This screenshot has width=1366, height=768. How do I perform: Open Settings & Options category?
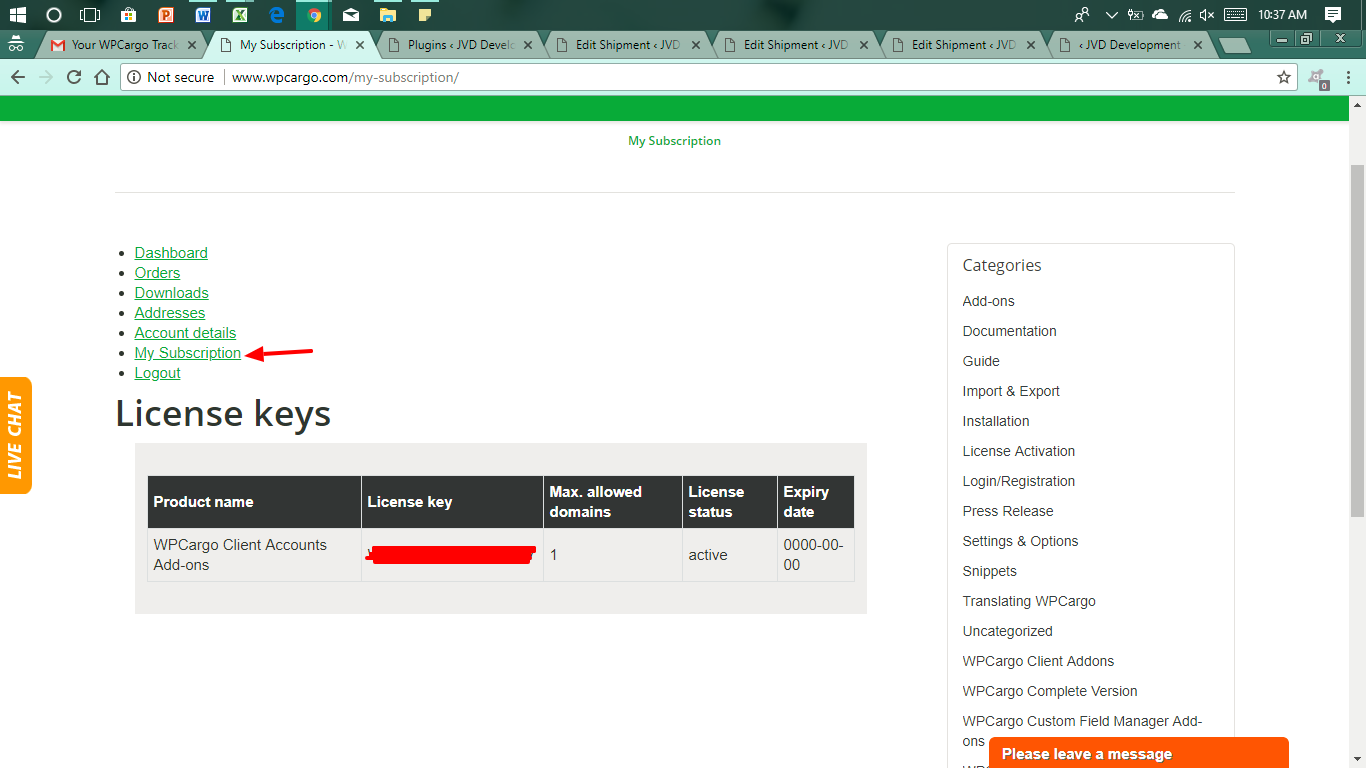coord(1021,541)
